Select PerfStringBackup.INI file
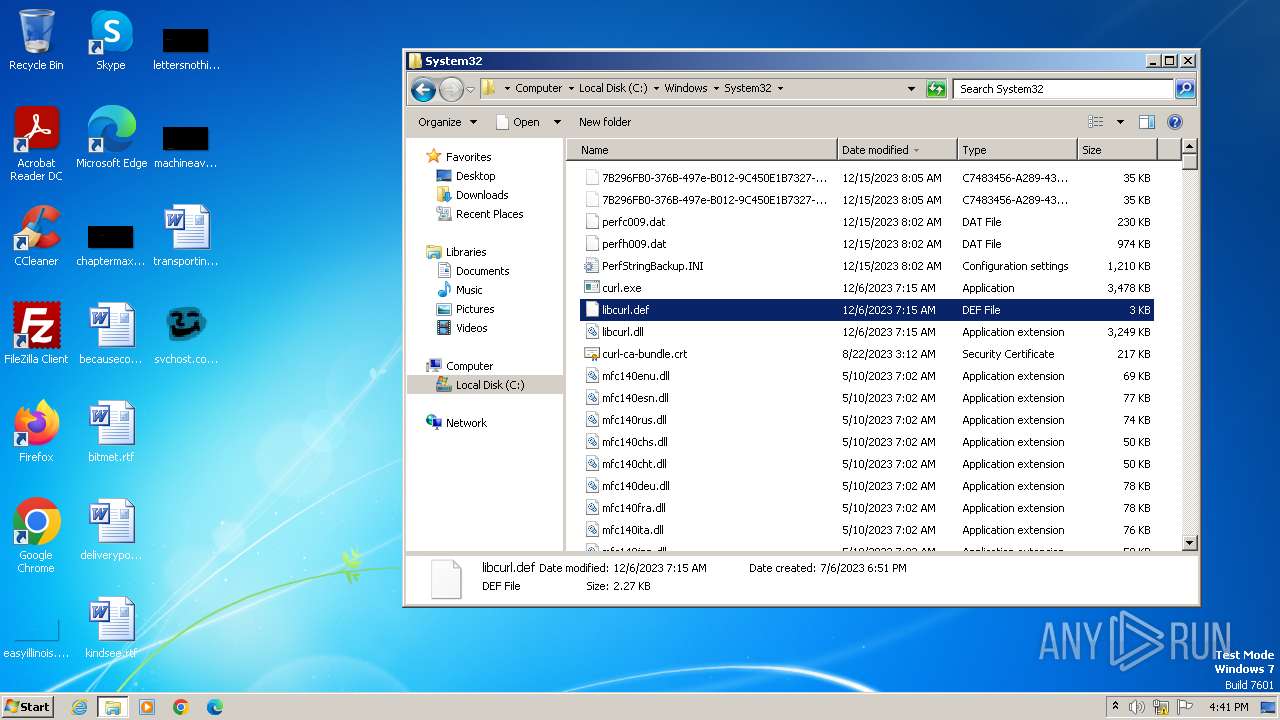Viewport: 1280px width, 720px height. (x=652, y=266)
